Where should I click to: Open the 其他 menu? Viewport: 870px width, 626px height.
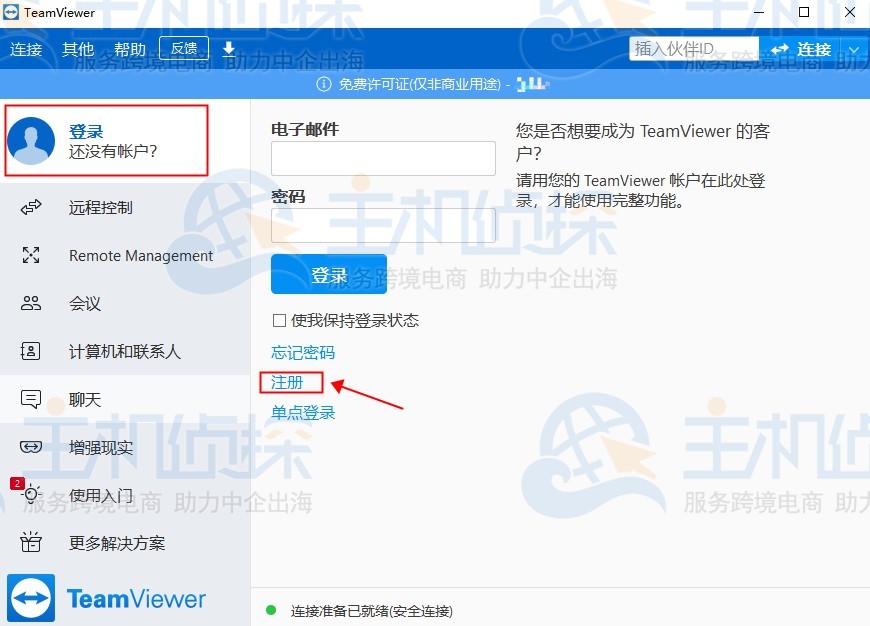(x=78, y=48)
